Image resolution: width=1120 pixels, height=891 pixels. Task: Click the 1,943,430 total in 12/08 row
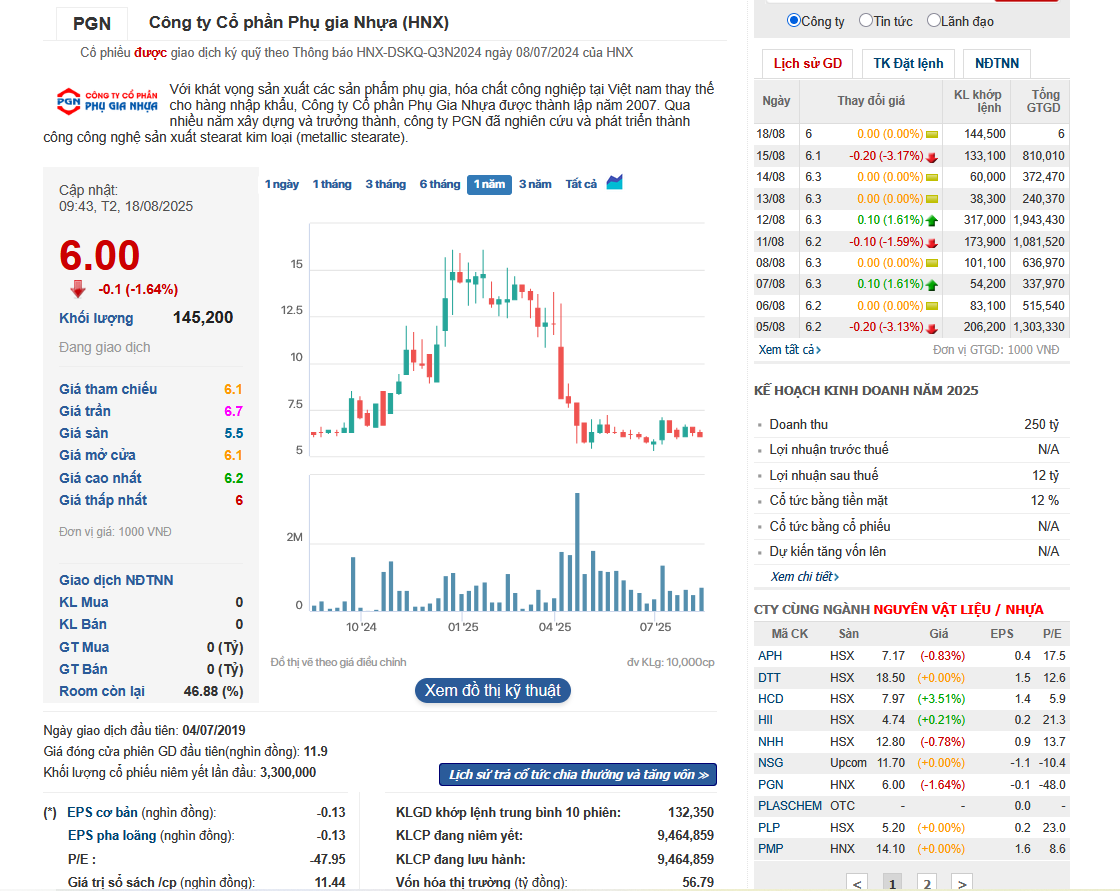(x=1039, y=220)
